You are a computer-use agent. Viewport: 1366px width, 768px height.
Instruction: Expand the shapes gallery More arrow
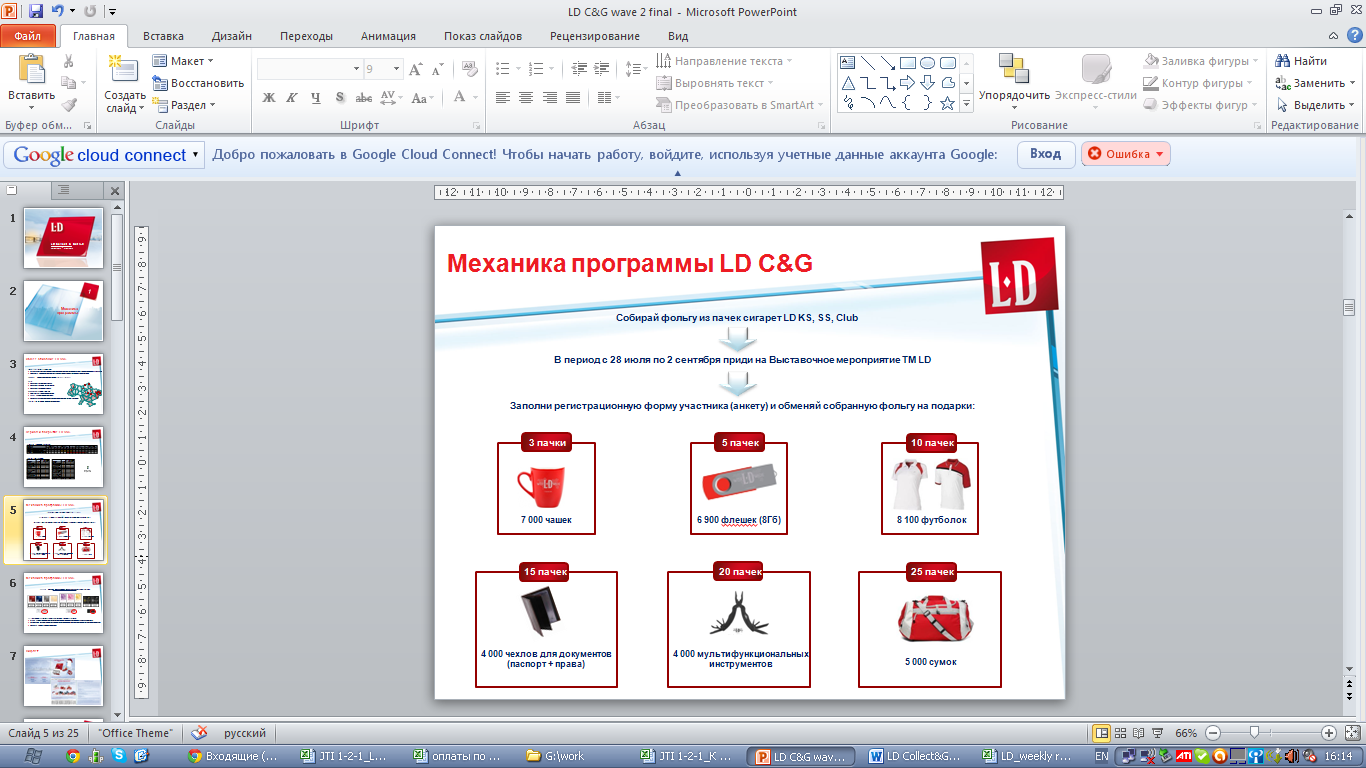[x=966, y=103]
